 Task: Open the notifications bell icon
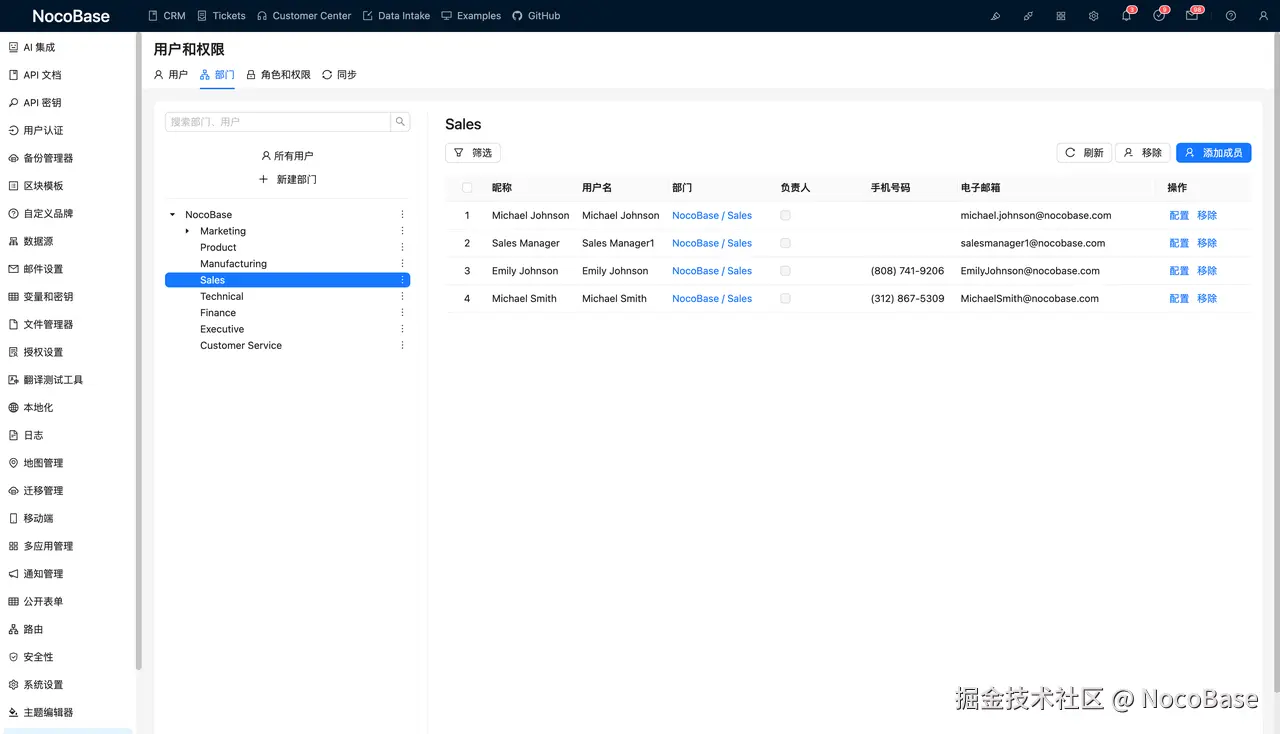coord(1126,16)
